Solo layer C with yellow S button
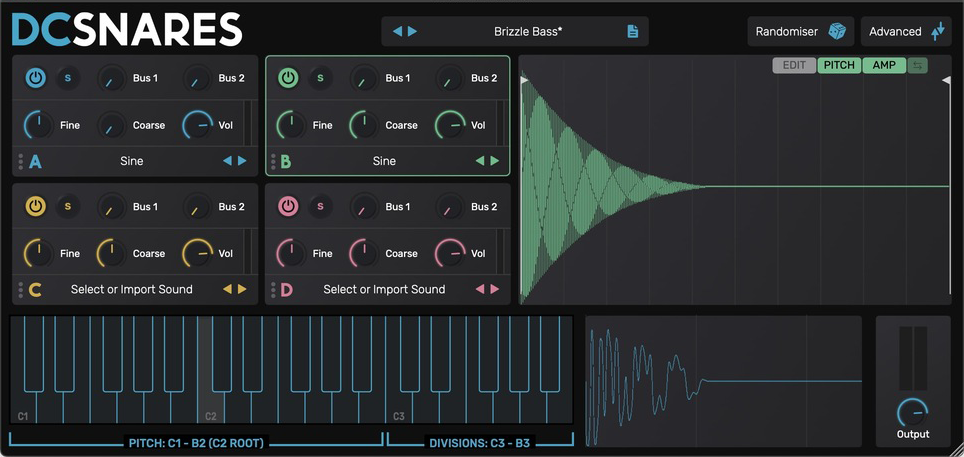The height and width of the screenshot is (457, 964). pos(68,207)
